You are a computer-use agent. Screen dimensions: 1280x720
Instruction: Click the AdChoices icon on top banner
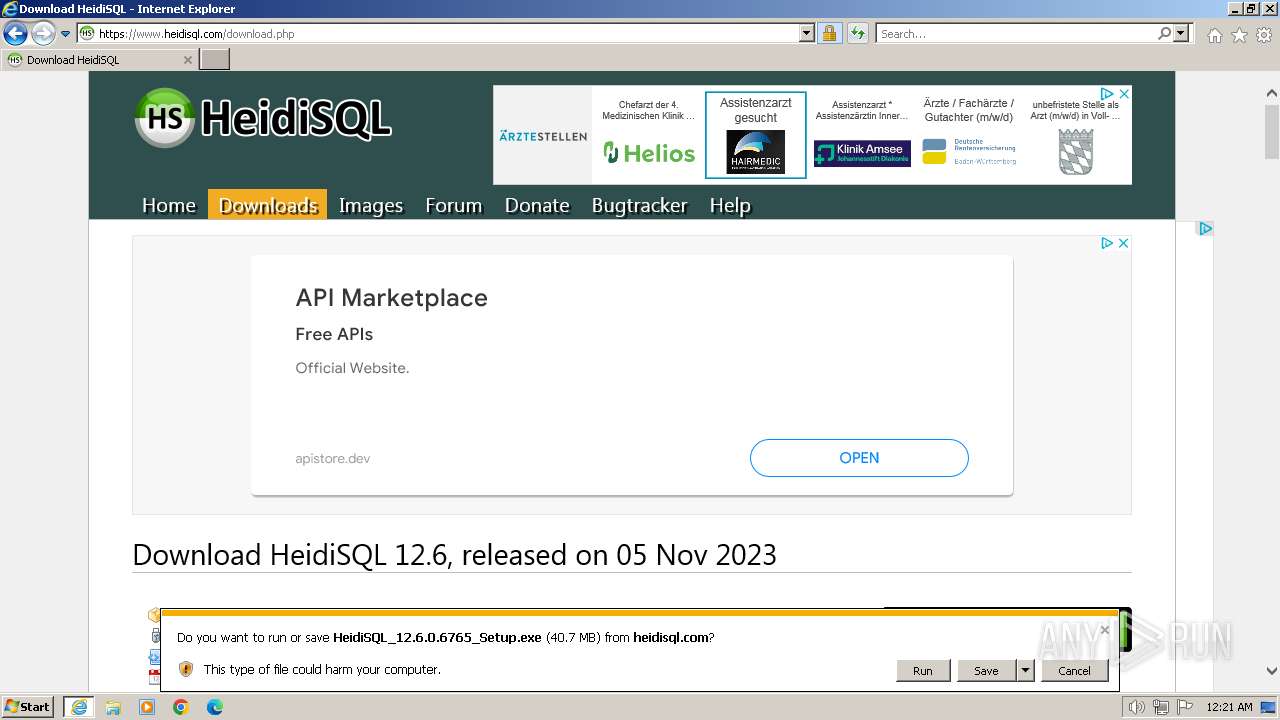(x=1108, y=94)
